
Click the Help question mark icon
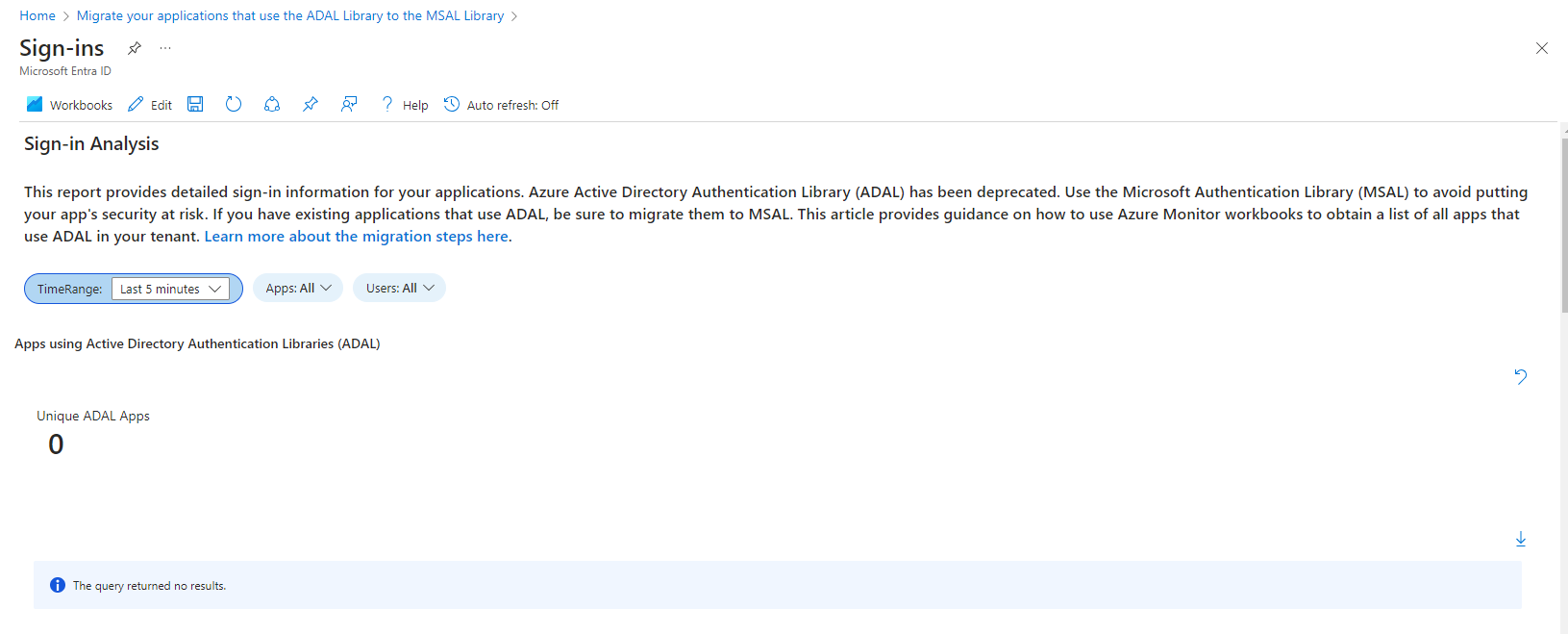(x=387, y=104)
